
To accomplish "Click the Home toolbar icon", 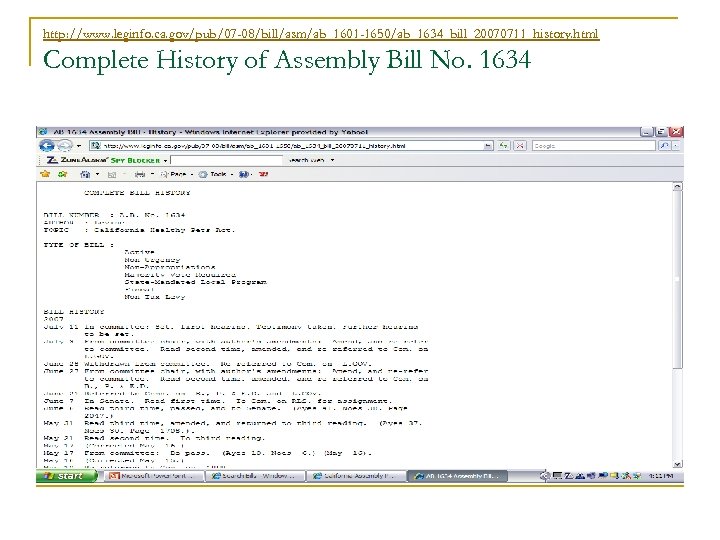I will [x=85, y=174].
